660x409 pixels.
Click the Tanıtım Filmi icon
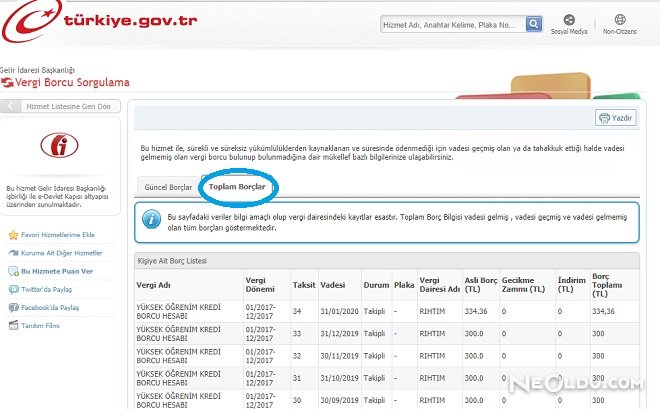point(12,325)
